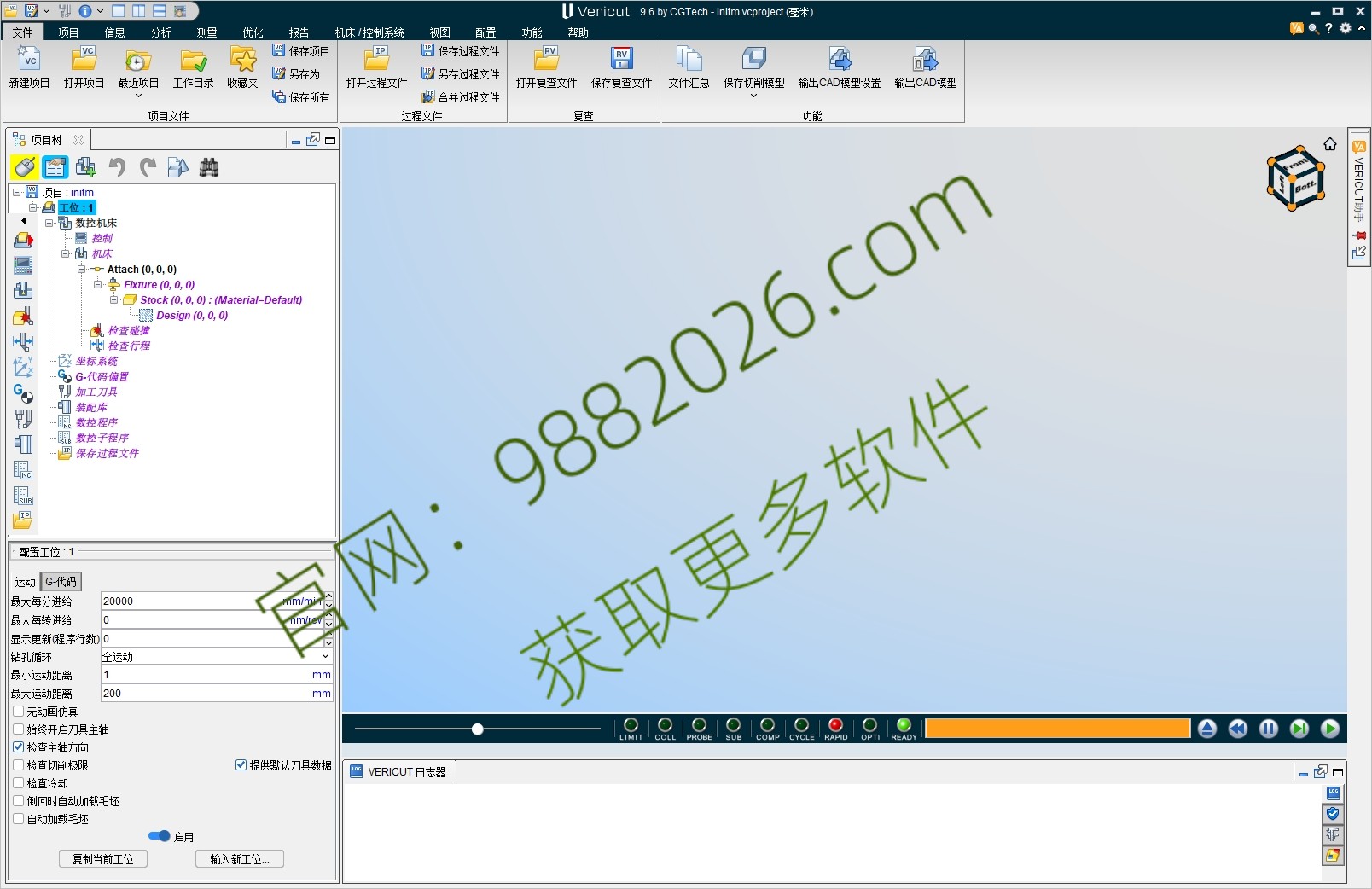1372x889 pixels.
Task: Click 合并过程文件 merge in-process file
Action: click(x=461, y=97)
